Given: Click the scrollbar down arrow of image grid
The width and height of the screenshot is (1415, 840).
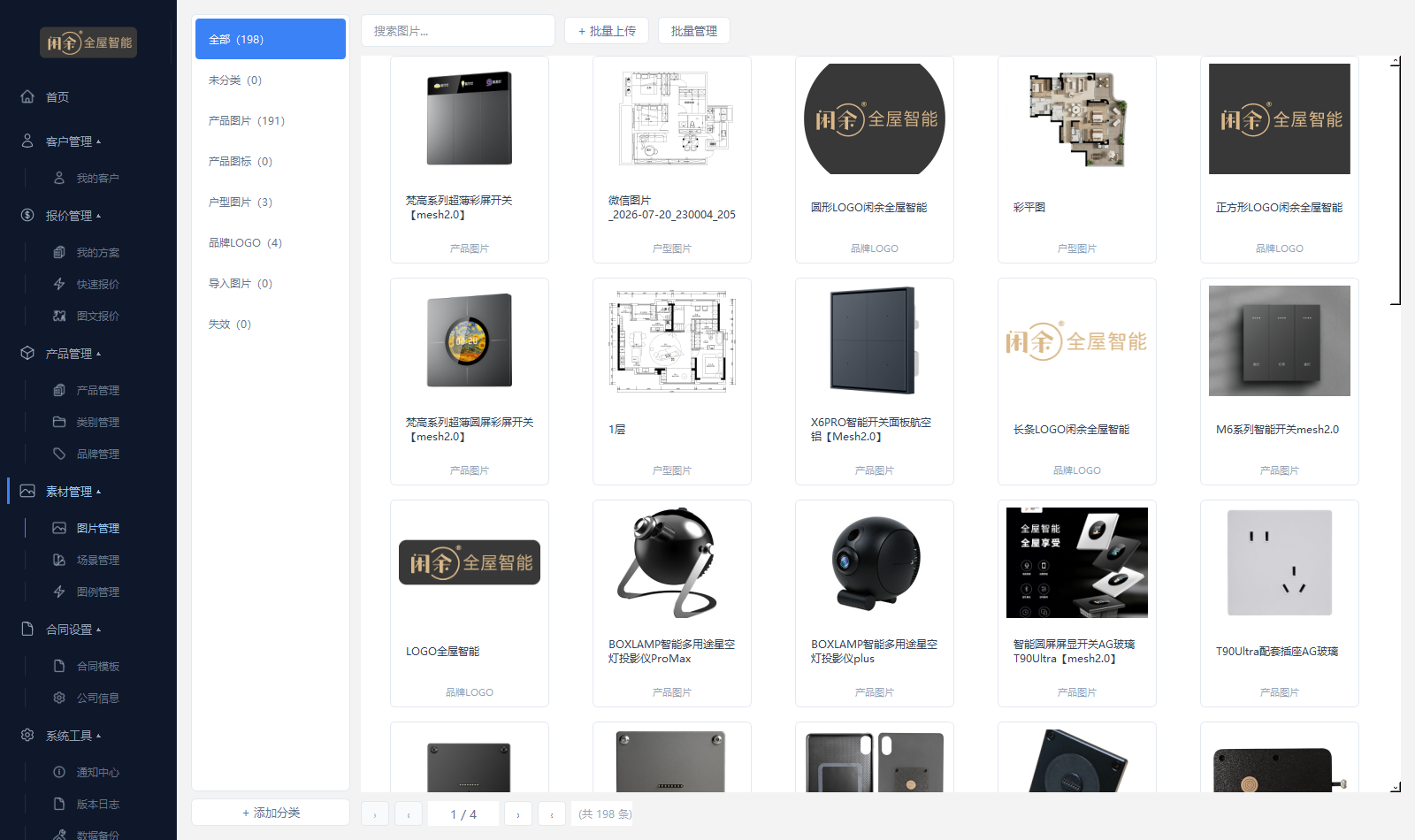Looking at the screenshot, I should (x=1396, y=787).
